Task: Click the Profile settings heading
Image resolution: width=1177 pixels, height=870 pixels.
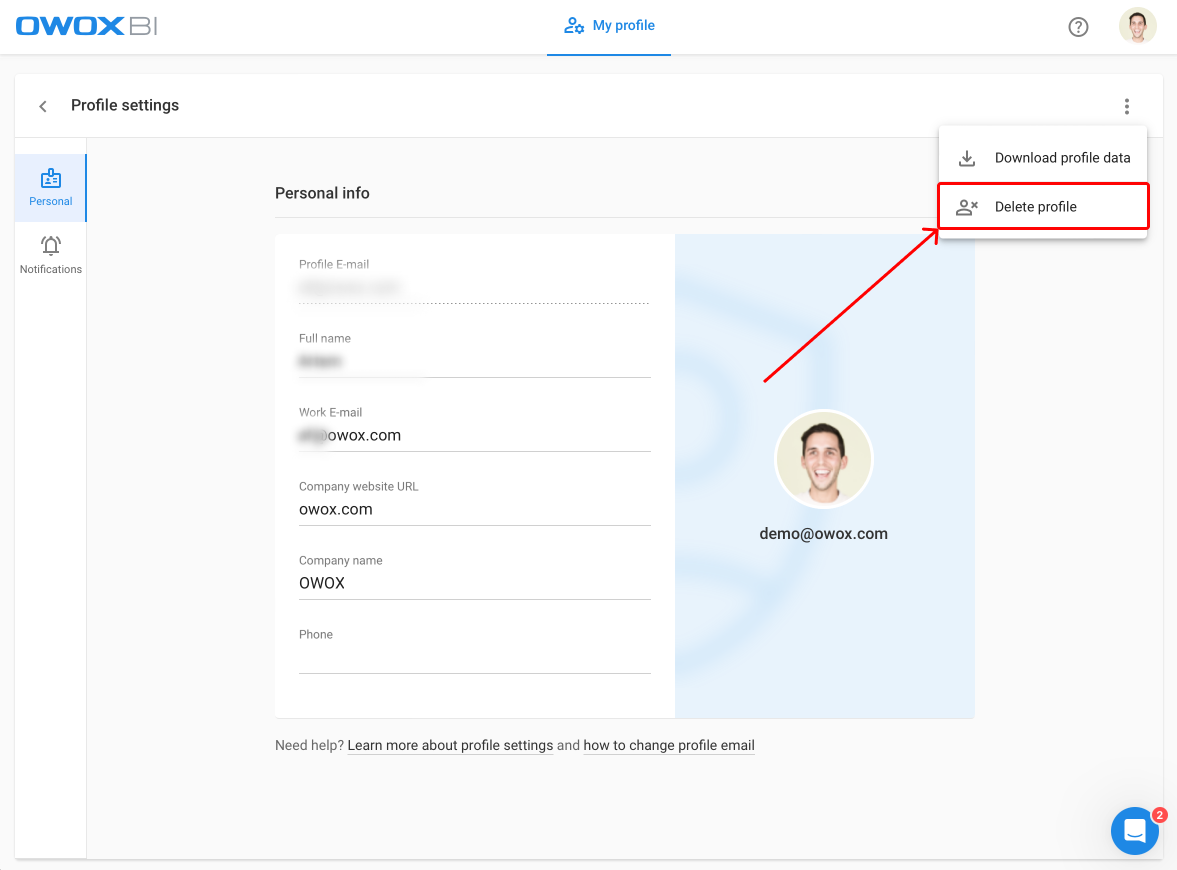Action: (125, 105)
